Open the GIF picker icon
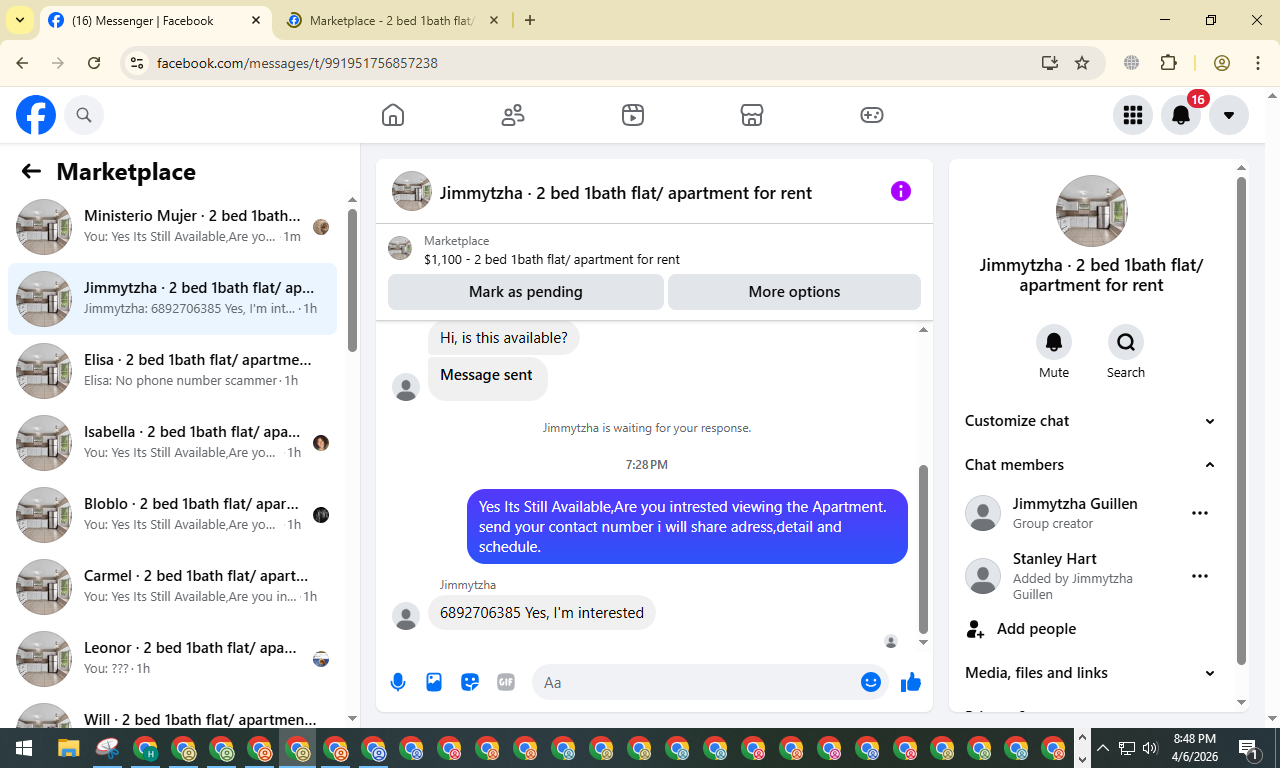 pyautogui.click(x=506, y=682)
